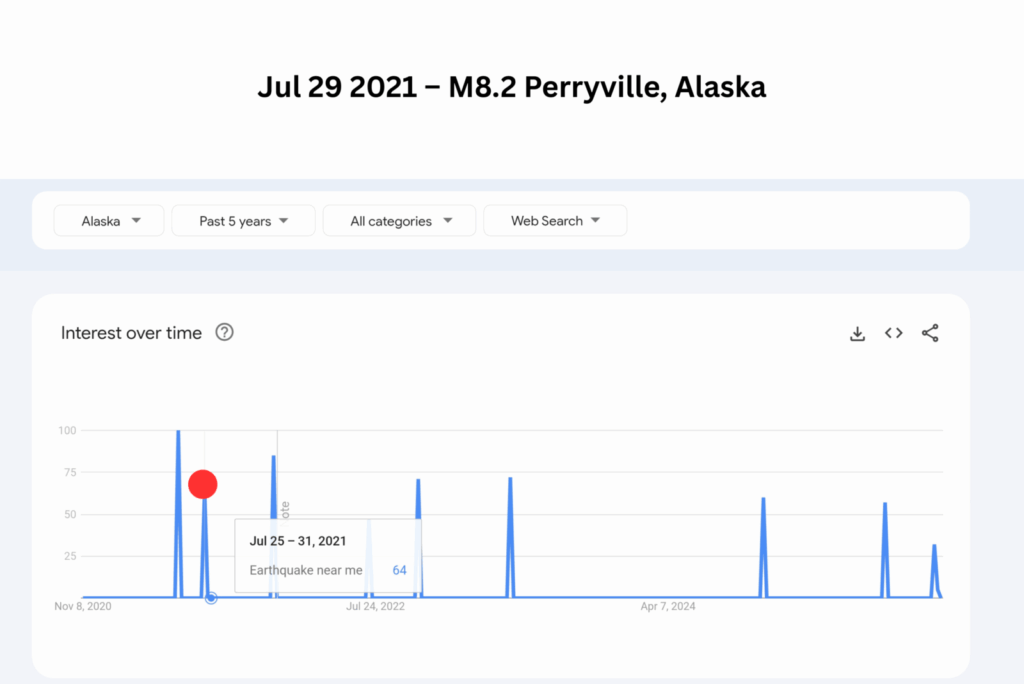This screenshot has width=1024, height=684.
Task: Click the Nov 8, 2020 axis label
Action: (82, 606)
